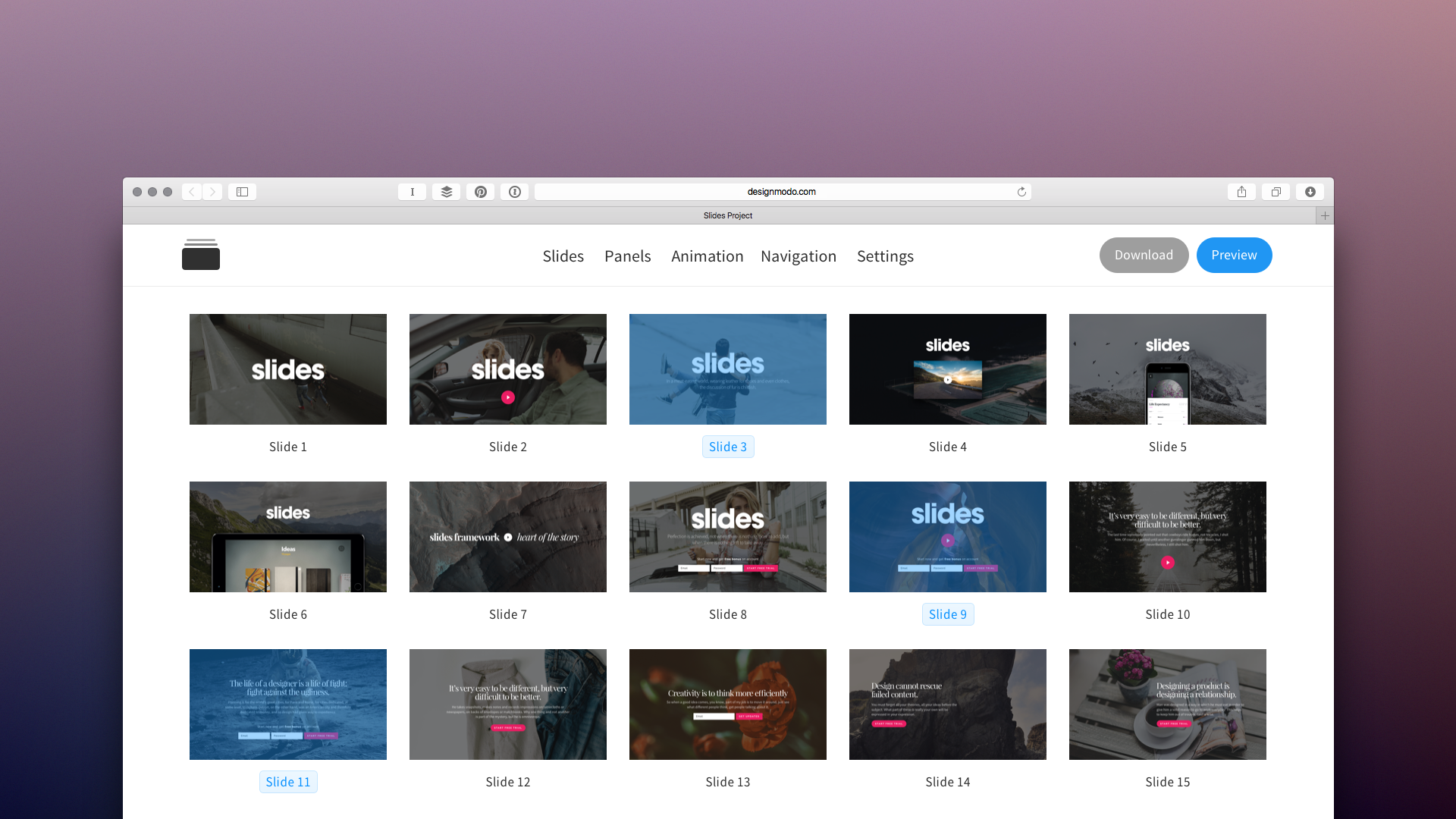Reload the page with the refresh icon
1456x819 pixels.
pos(1021,192)
